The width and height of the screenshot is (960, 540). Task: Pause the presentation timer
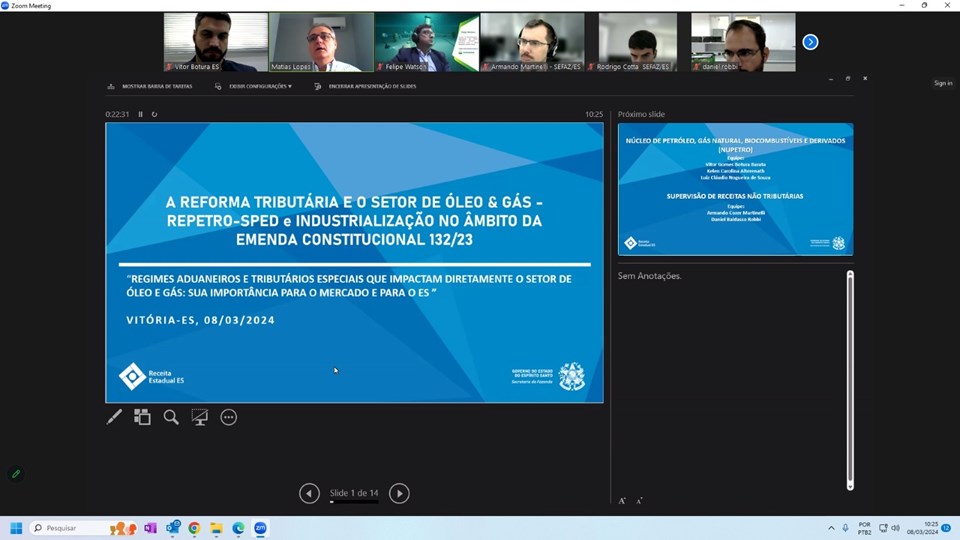tap(140, 114)
